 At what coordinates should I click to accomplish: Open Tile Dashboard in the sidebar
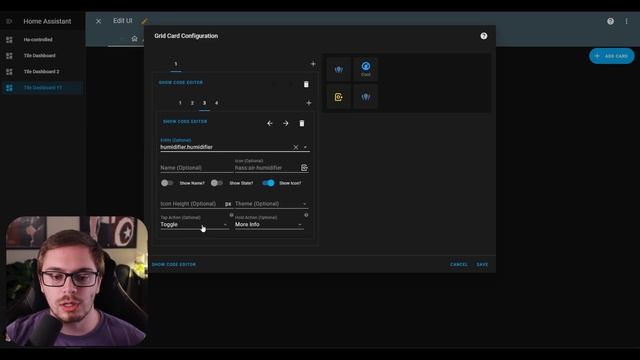click(x=42, y=56)
